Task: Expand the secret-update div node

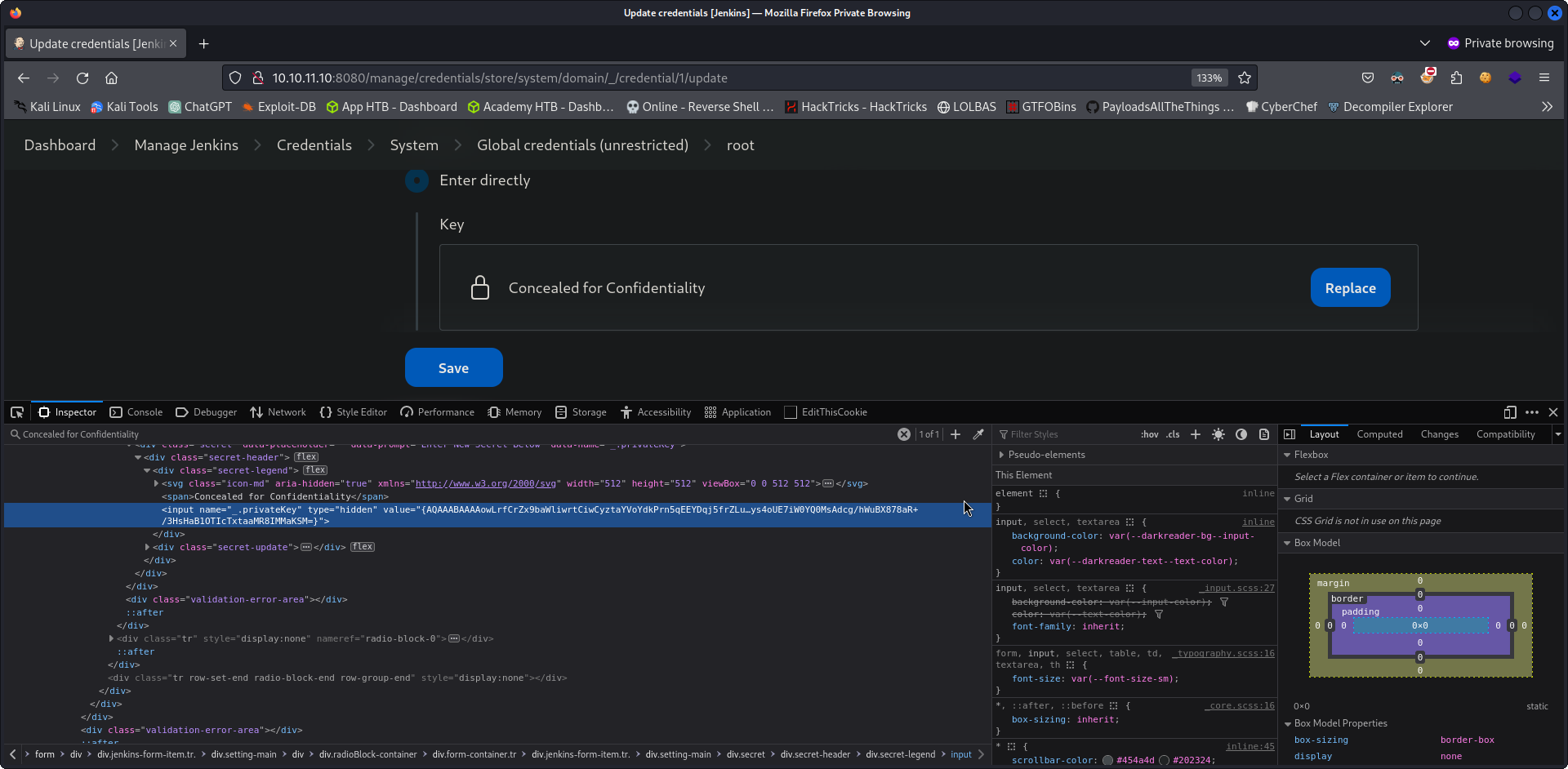Action: coord(147,547)
